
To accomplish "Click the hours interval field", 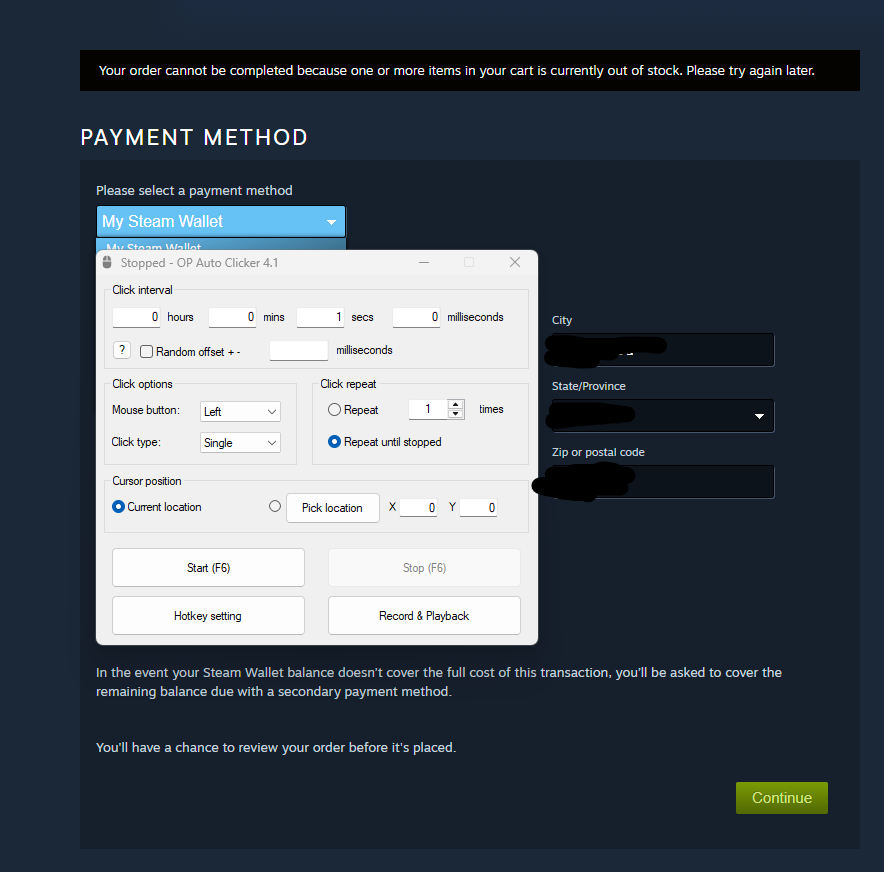I will tap(136, 317).
